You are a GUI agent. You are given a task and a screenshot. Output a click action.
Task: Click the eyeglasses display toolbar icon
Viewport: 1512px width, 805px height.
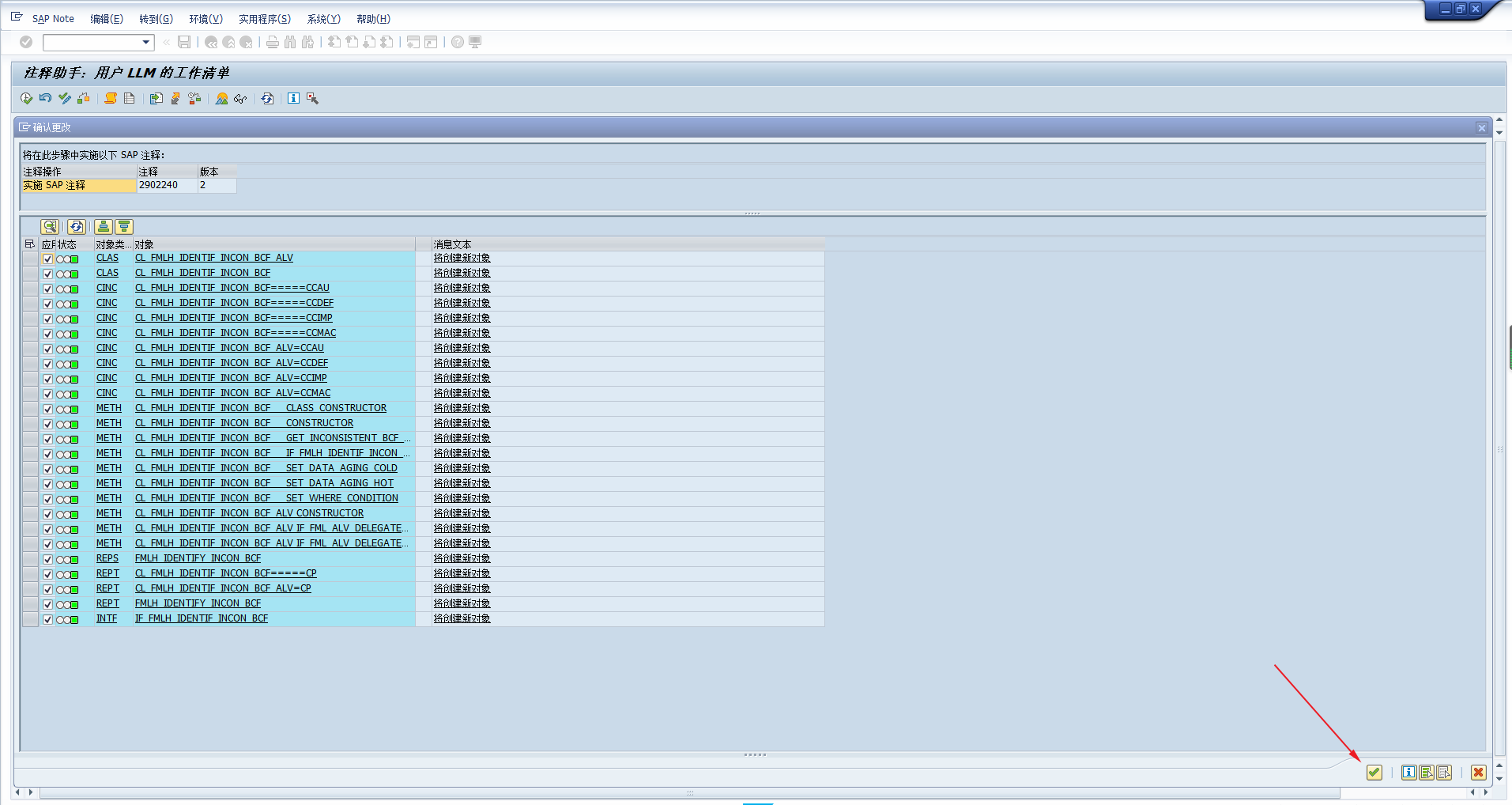(x=240, y=98)
